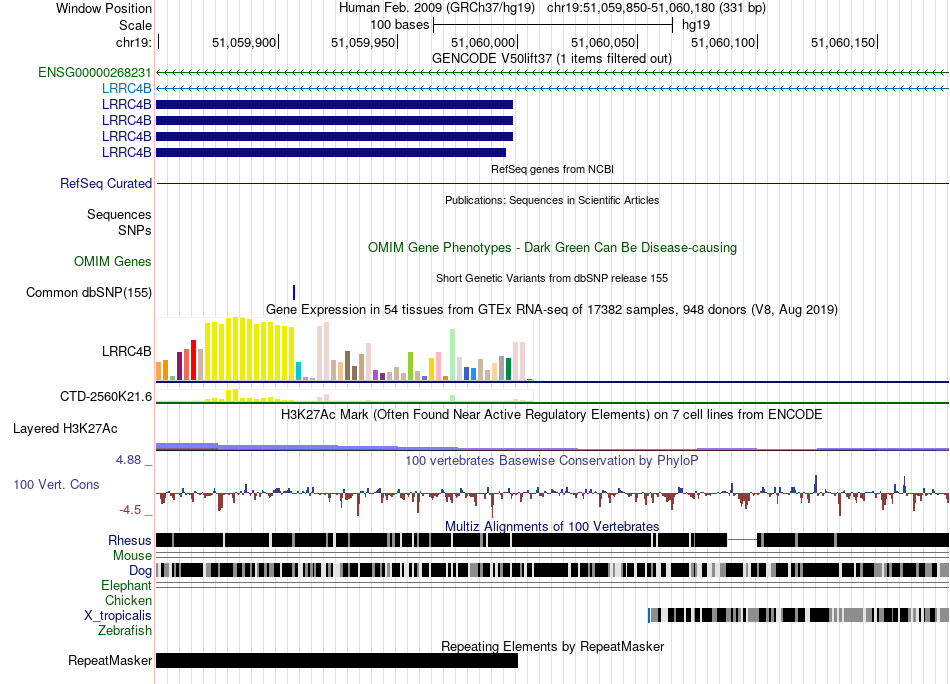This screenshot has width=950, height=684.
Task: Click the X_tropicalis alignment label
Action: 118,616
